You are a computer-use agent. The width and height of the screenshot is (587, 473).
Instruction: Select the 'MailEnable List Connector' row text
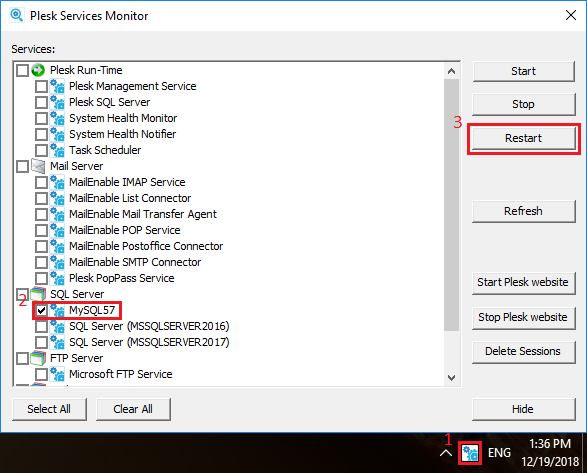point(130,198)
